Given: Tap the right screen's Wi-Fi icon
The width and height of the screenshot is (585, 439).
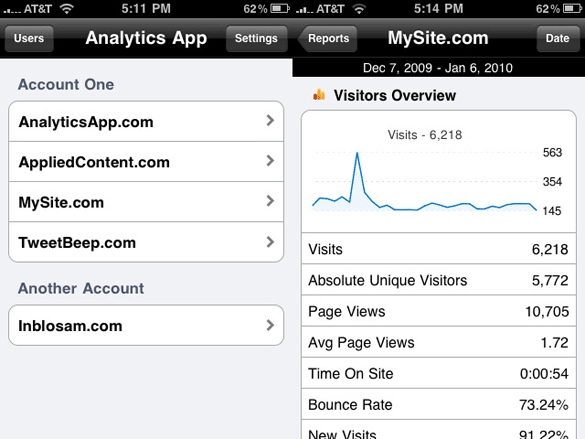Looking at the screenshot, I should click(359, 9).
